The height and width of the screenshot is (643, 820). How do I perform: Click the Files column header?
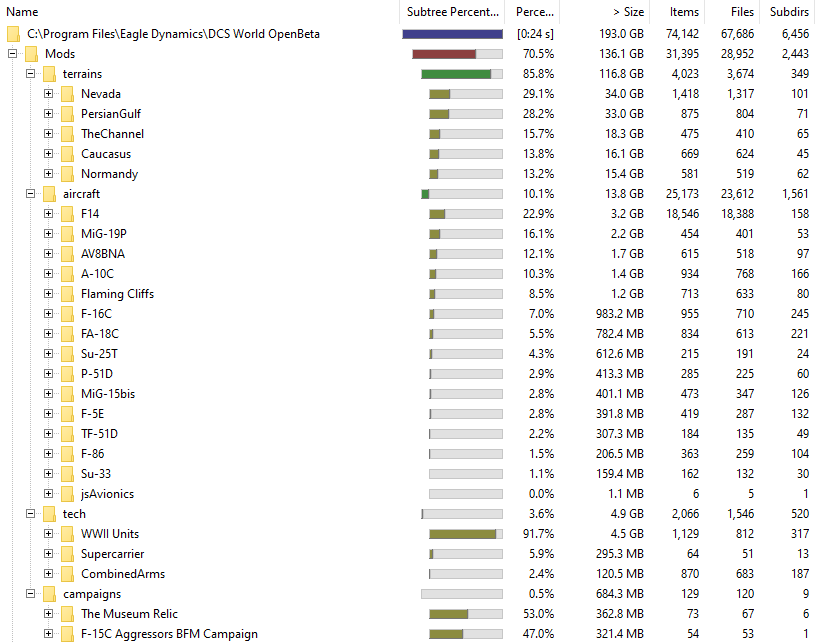[737, 11]
